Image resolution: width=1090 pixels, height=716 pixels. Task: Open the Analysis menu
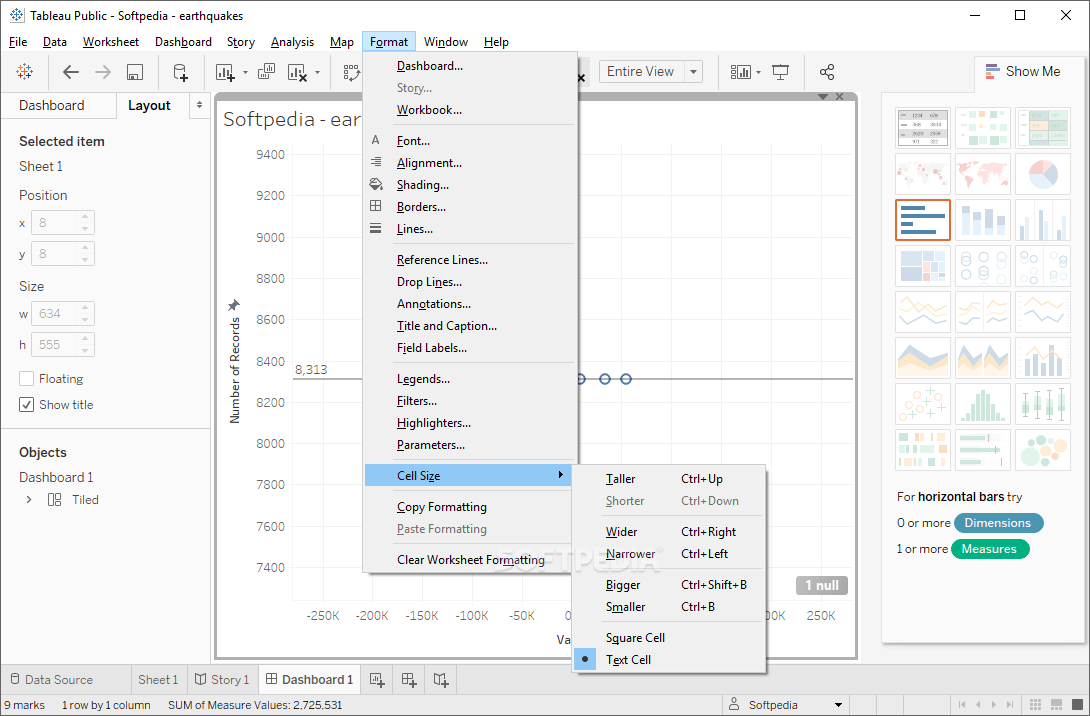click(x=292, y=42)
